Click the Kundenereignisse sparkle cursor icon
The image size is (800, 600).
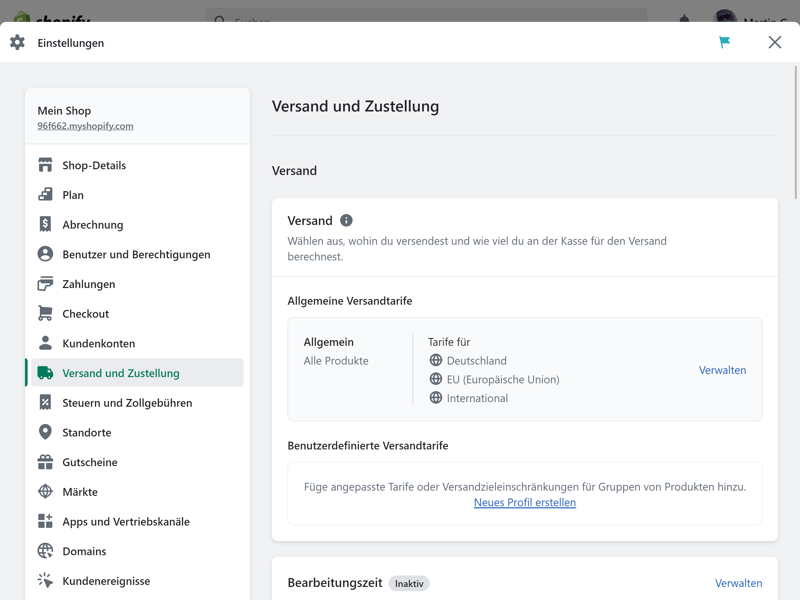pos(45,581)
